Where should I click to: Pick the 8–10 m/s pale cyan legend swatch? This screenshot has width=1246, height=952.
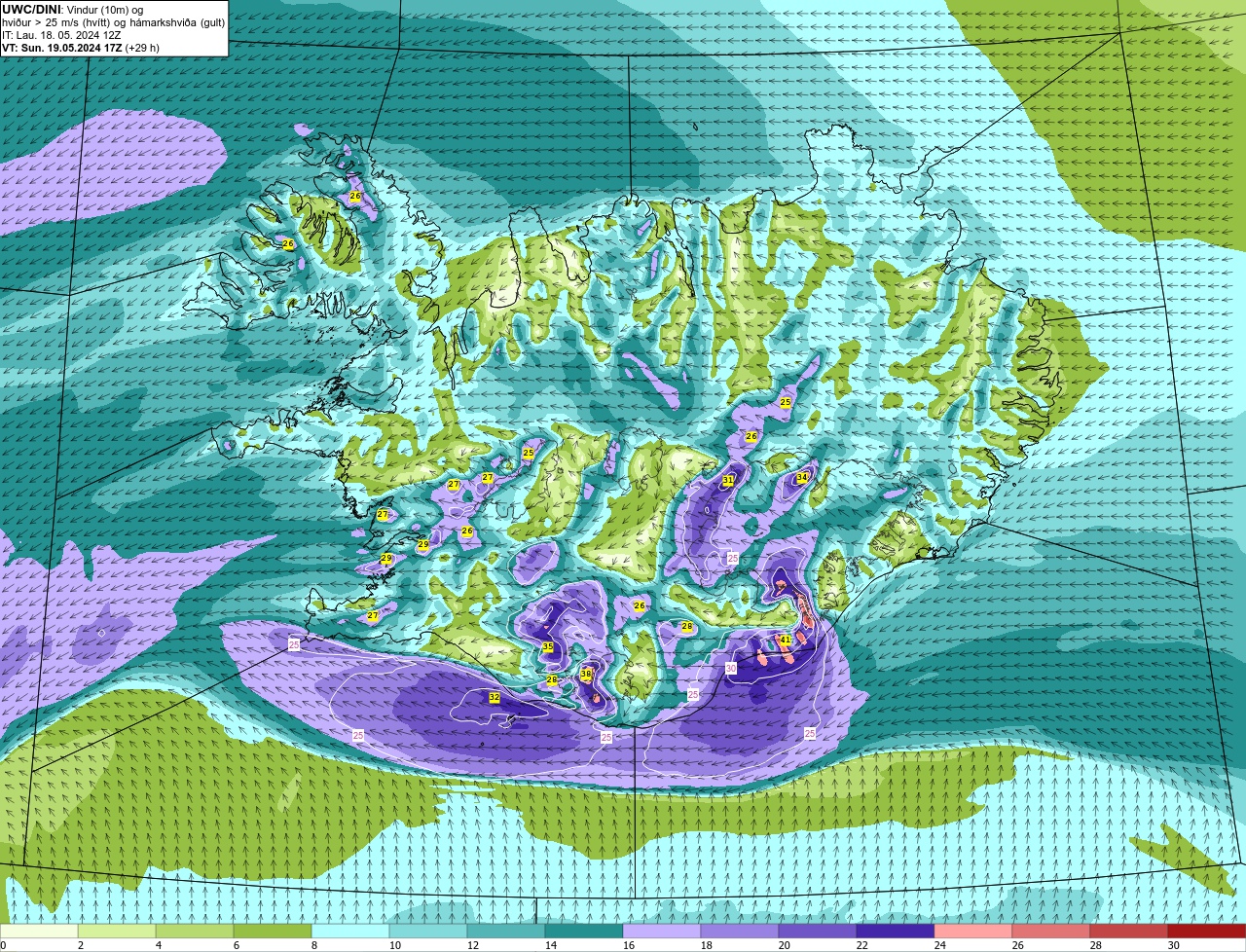click(350, 932)
